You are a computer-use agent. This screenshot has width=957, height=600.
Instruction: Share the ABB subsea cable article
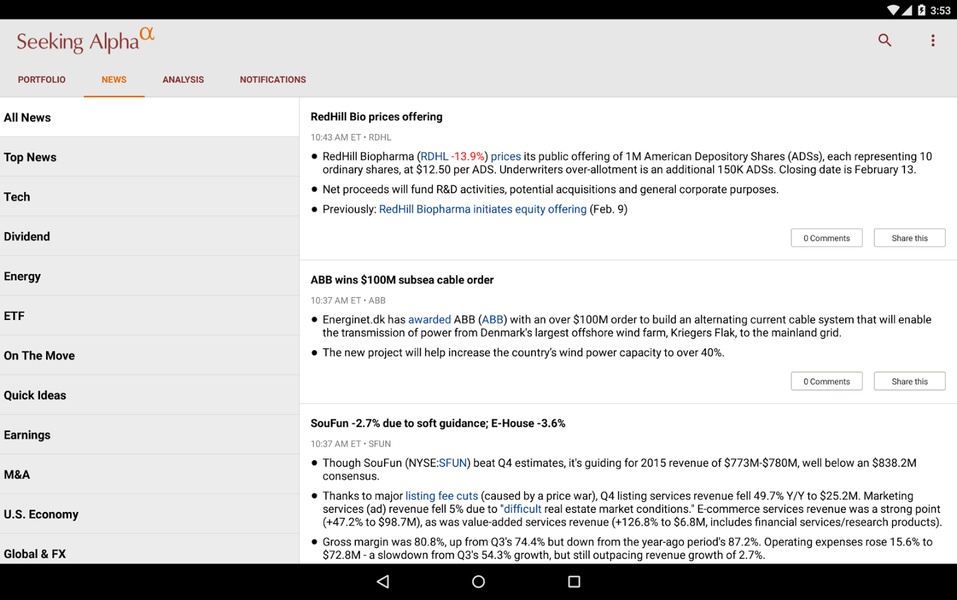(x=909, y=381)
